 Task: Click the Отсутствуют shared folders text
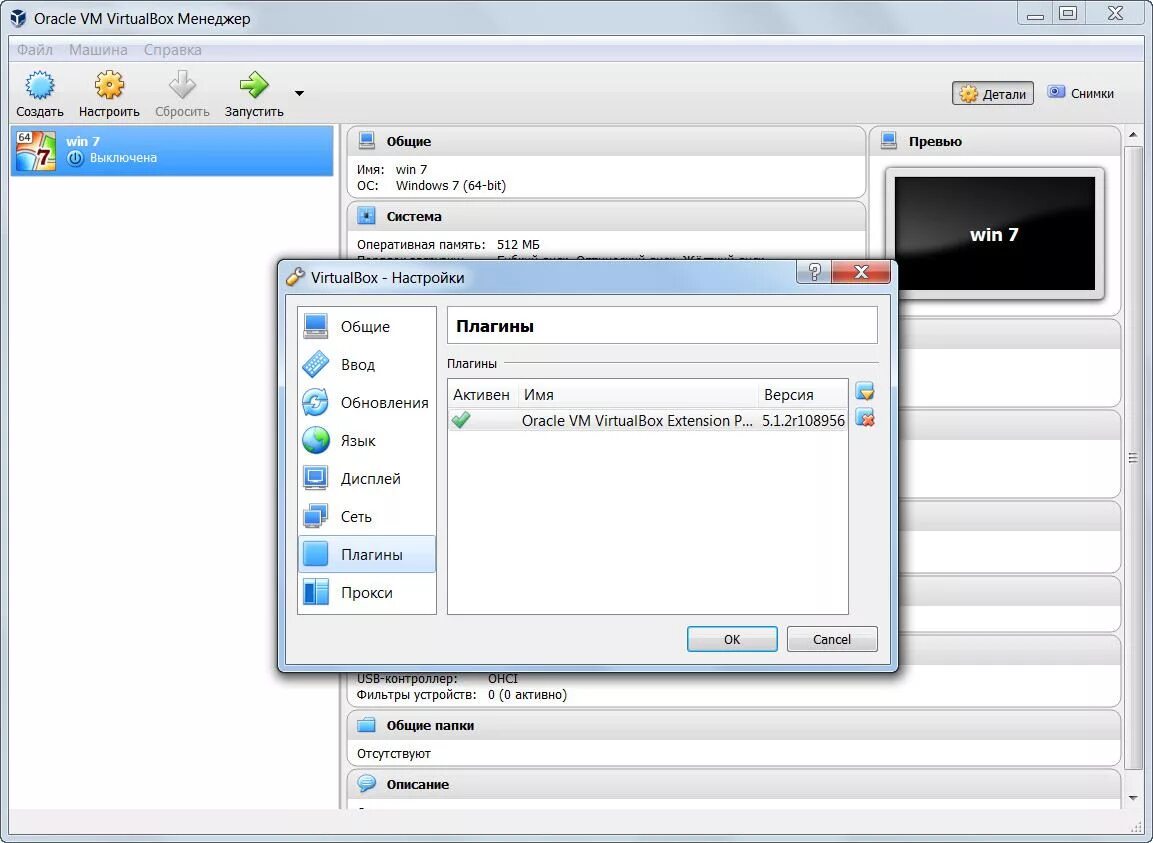pyautogui.click(x=393, y=753)
